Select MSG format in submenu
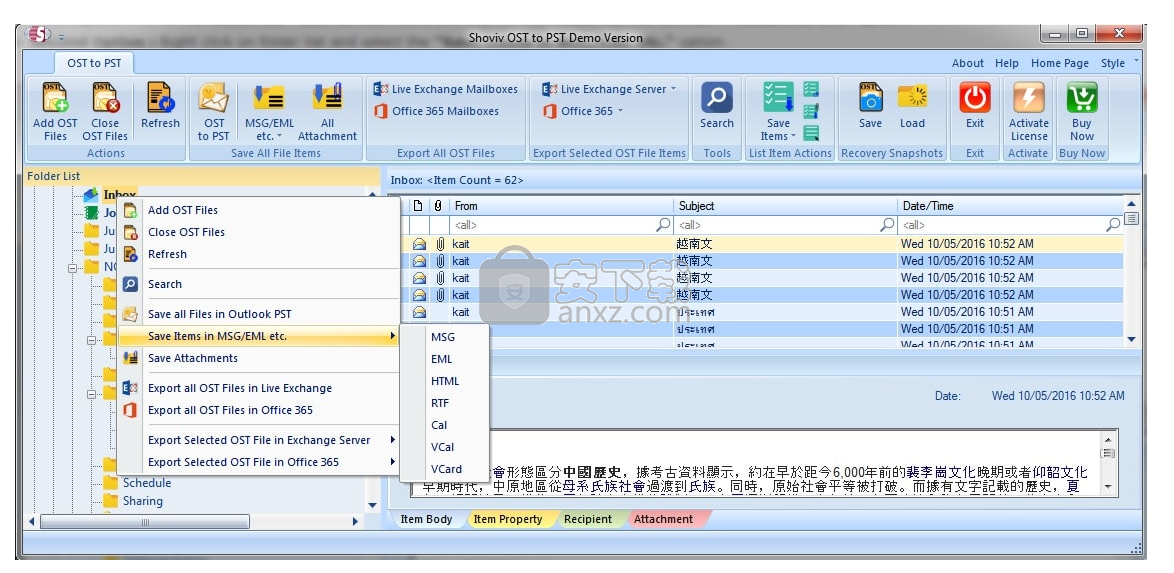The width and height of the screenshot is (1174, 573). click(x=445, y=337)
